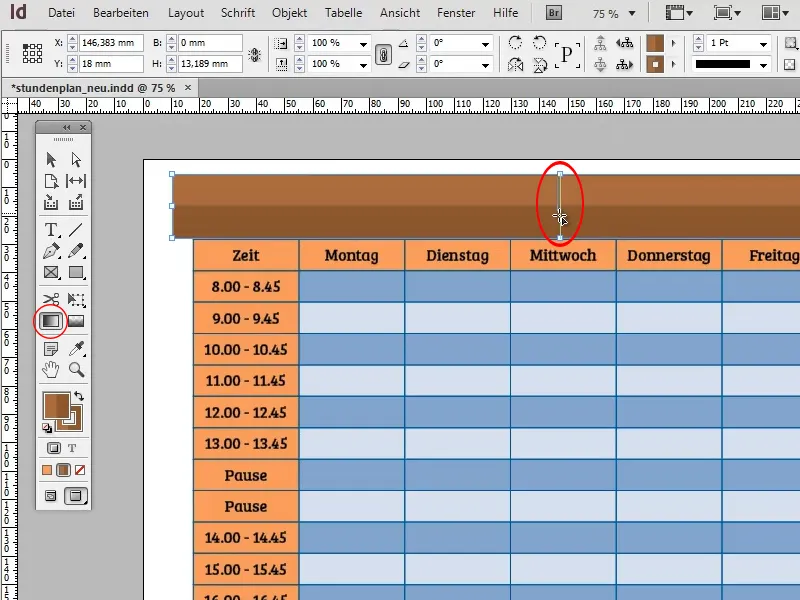Open stroke weight 1 Pt dropdown

point(763,44)
